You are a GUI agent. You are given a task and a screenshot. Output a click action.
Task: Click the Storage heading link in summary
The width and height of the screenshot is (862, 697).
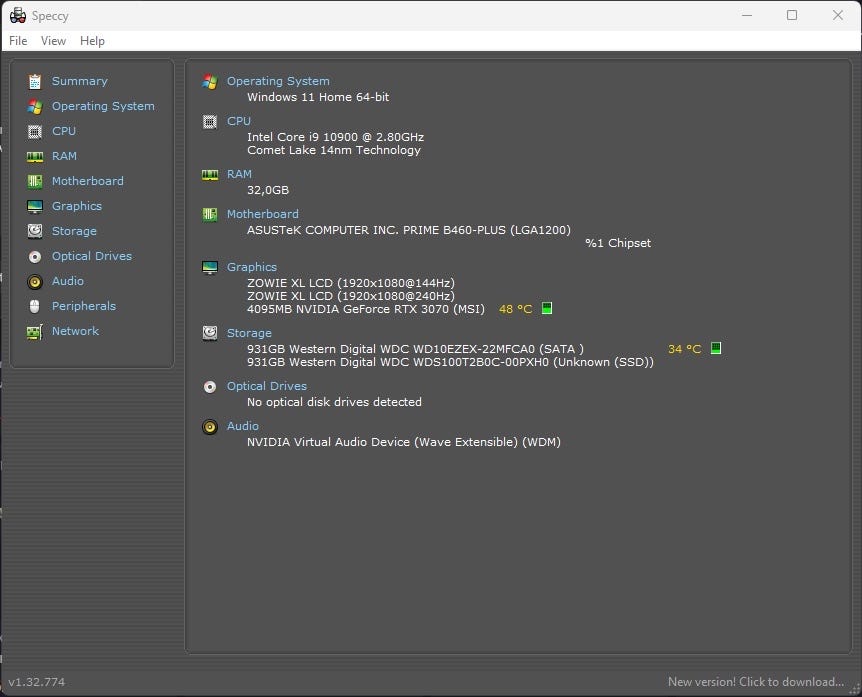point(249,333)
